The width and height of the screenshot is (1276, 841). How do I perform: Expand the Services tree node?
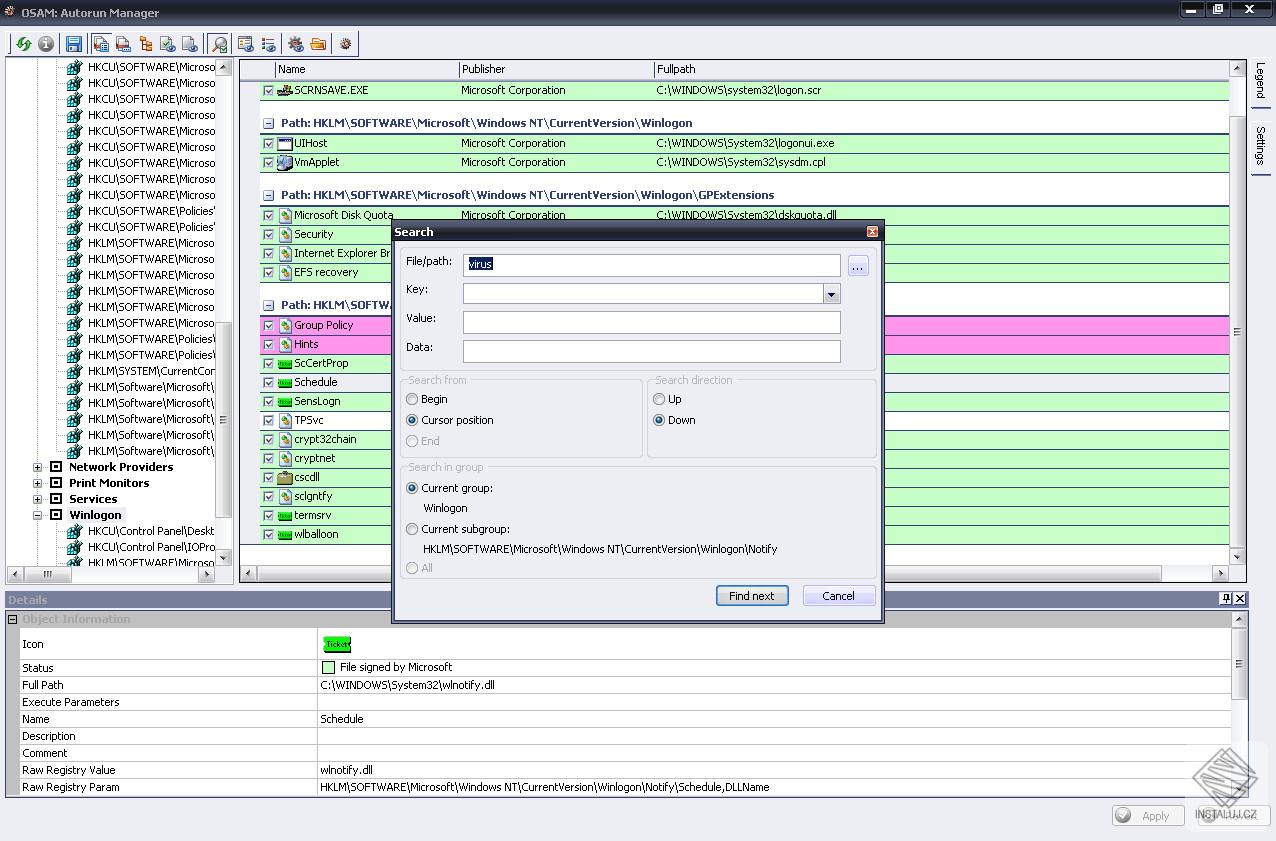click(36, 499)
